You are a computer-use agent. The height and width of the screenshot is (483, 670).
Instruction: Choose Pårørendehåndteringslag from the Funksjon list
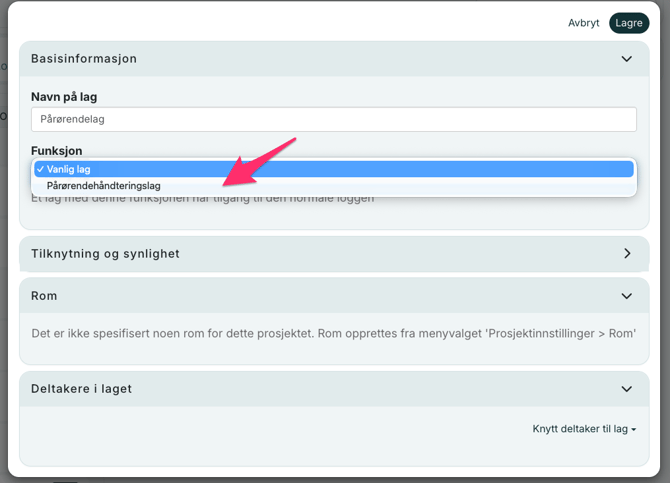coord(104,186)
